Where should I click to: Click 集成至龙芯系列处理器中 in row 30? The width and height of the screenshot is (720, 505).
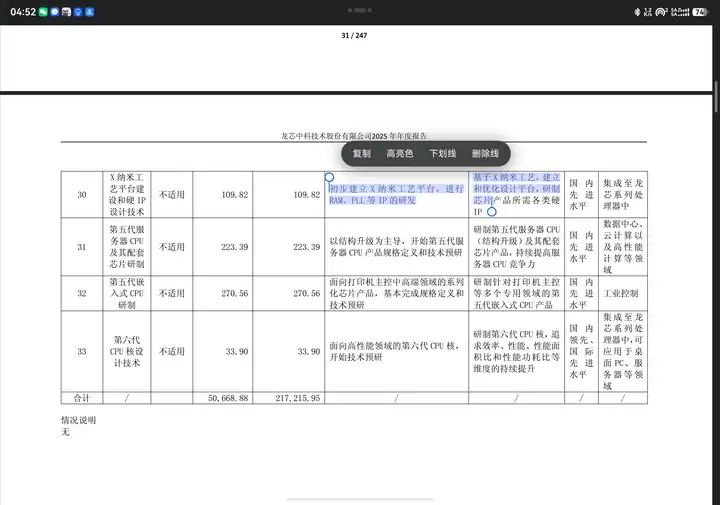tap(623, 195)
